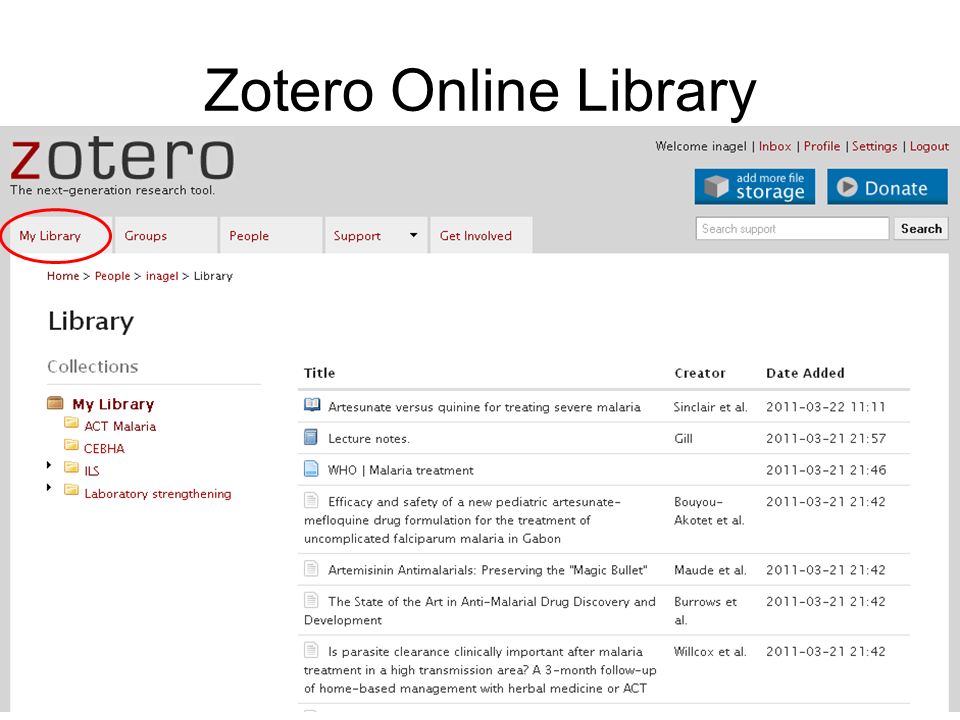Select My Library in Collections tree
The height and width of the screenshot is (720, 960).
tap(113, 404)
